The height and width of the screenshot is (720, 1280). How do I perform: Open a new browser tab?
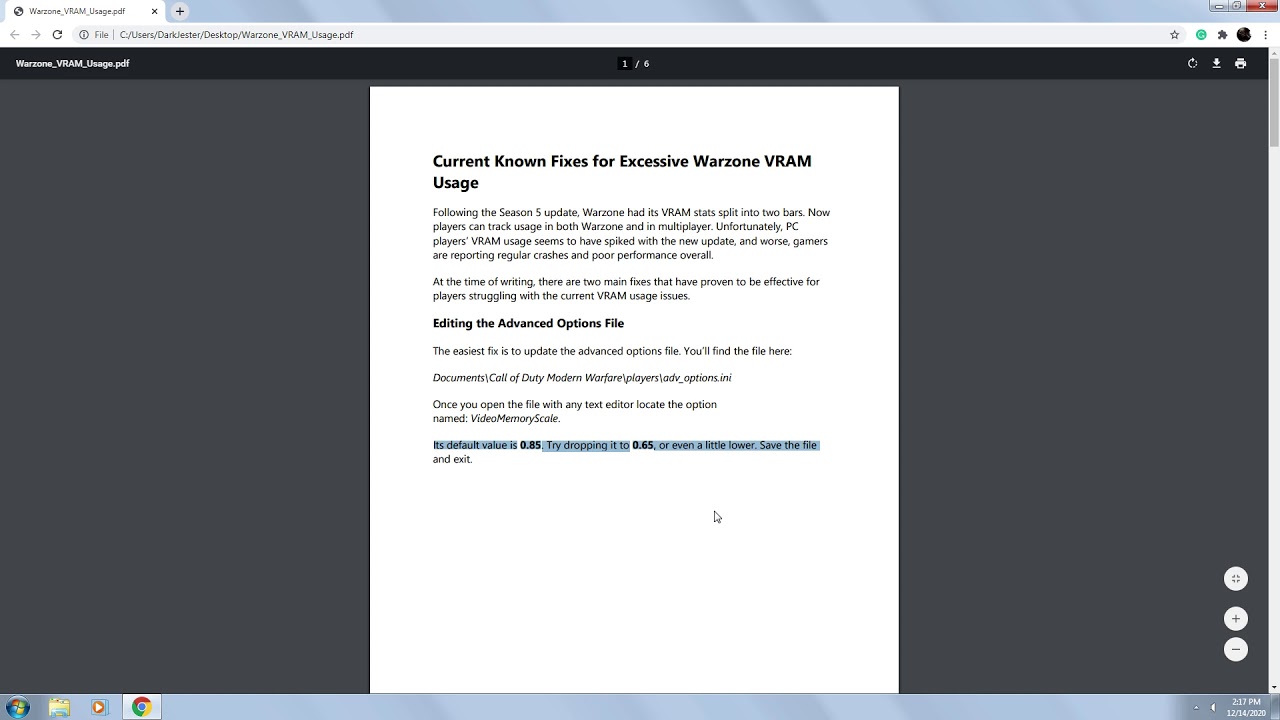(180, 11)
